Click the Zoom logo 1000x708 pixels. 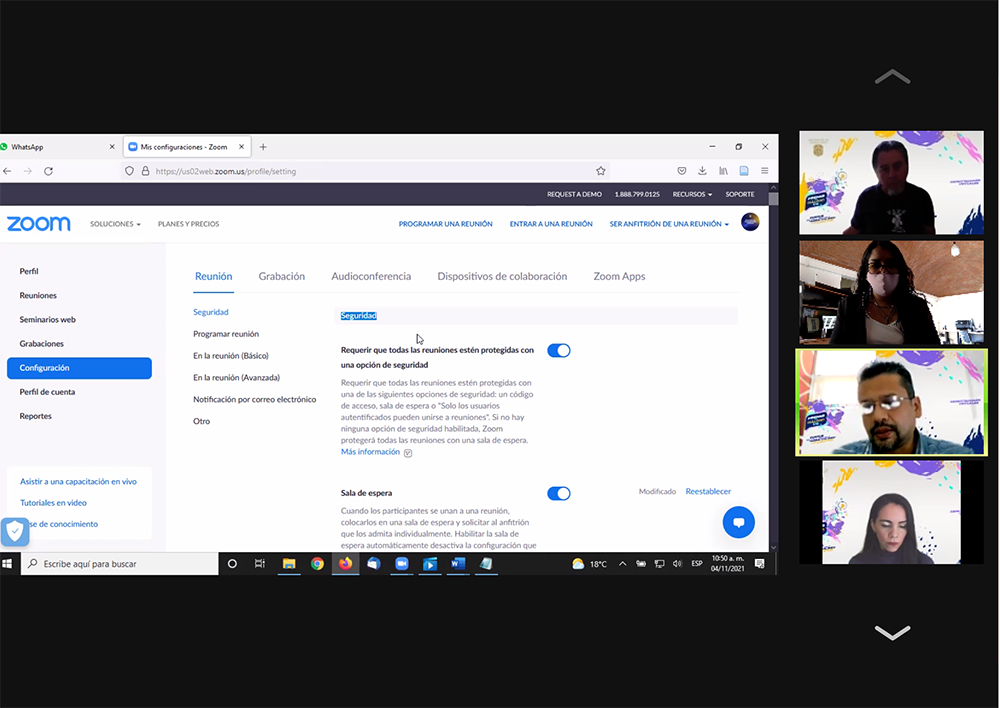tap(39, 224)
